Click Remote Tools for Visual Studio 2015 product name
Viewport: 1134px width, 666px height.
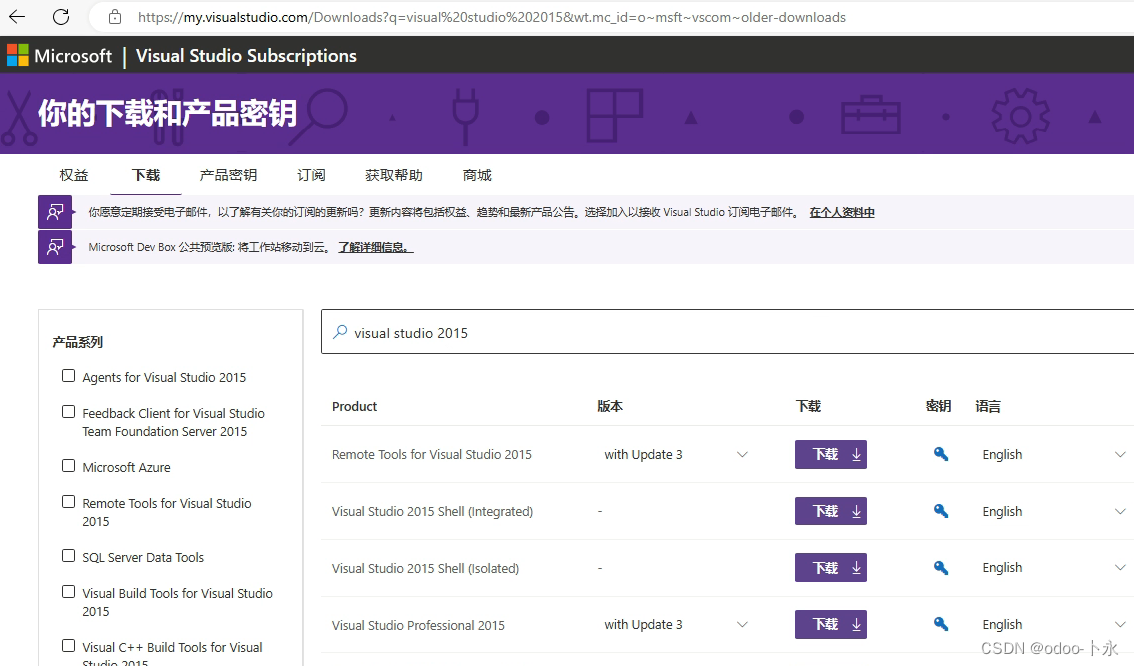(432, 454)
